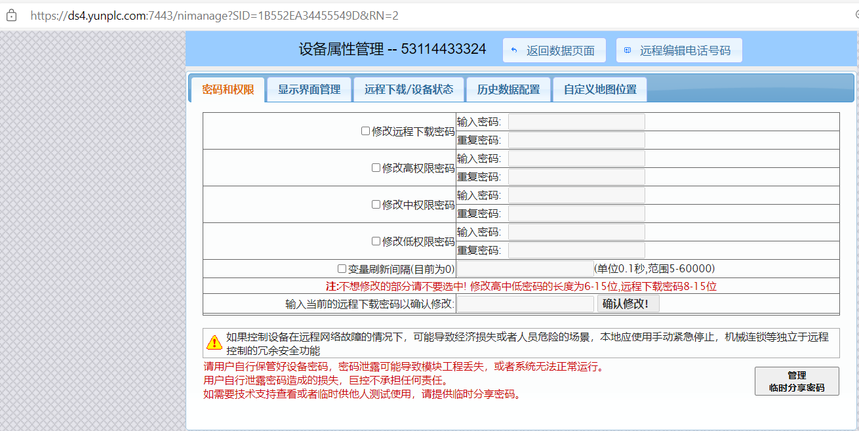
Task: Switch to the 密码和权限 tab
Action: pos(228,90)
